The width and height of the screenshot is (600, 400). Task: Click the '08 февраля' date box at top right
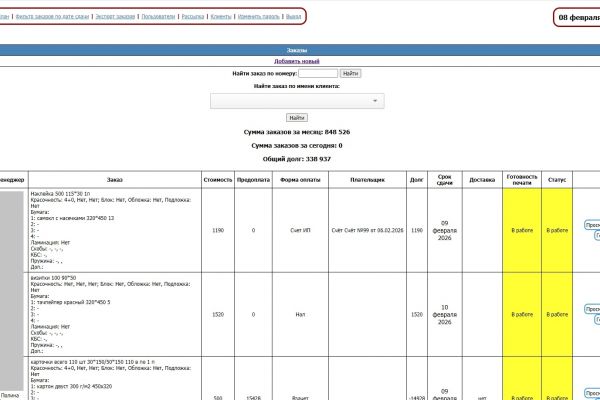pos(577,18)
